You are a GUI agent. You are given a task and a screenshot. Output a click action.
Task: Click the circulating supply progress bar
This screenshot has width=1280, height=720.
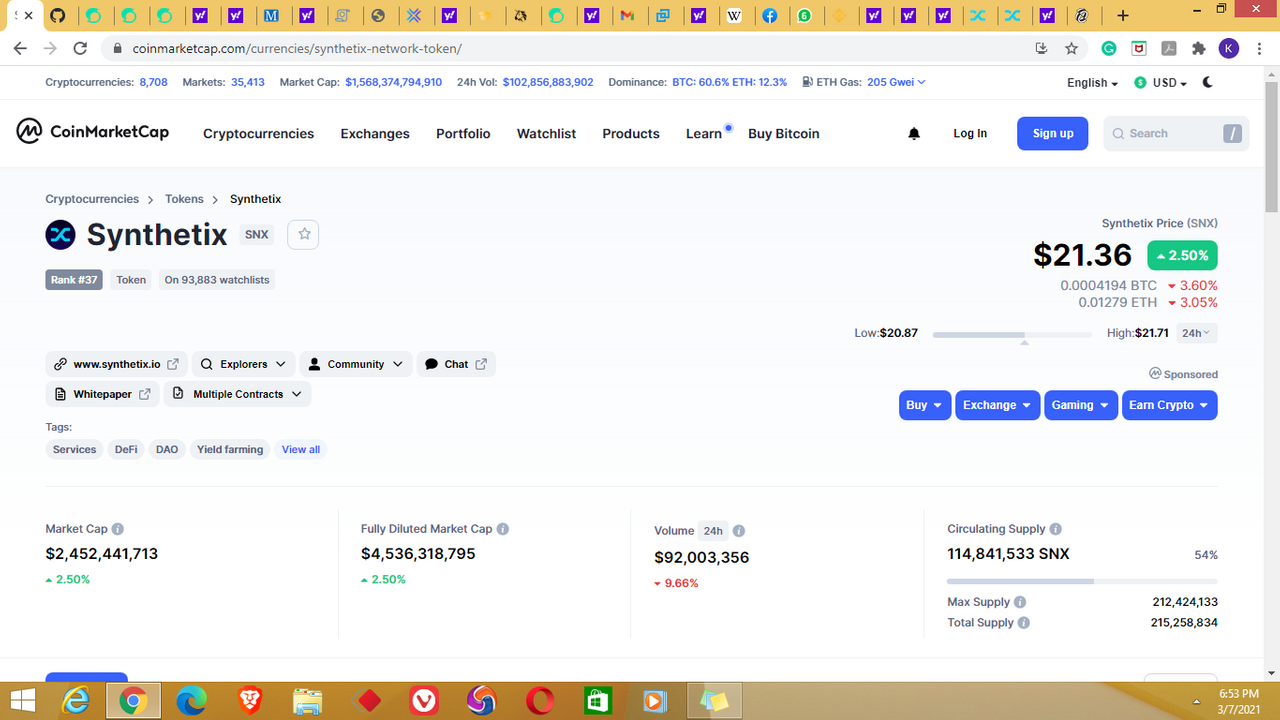[x=1082, y=581]
